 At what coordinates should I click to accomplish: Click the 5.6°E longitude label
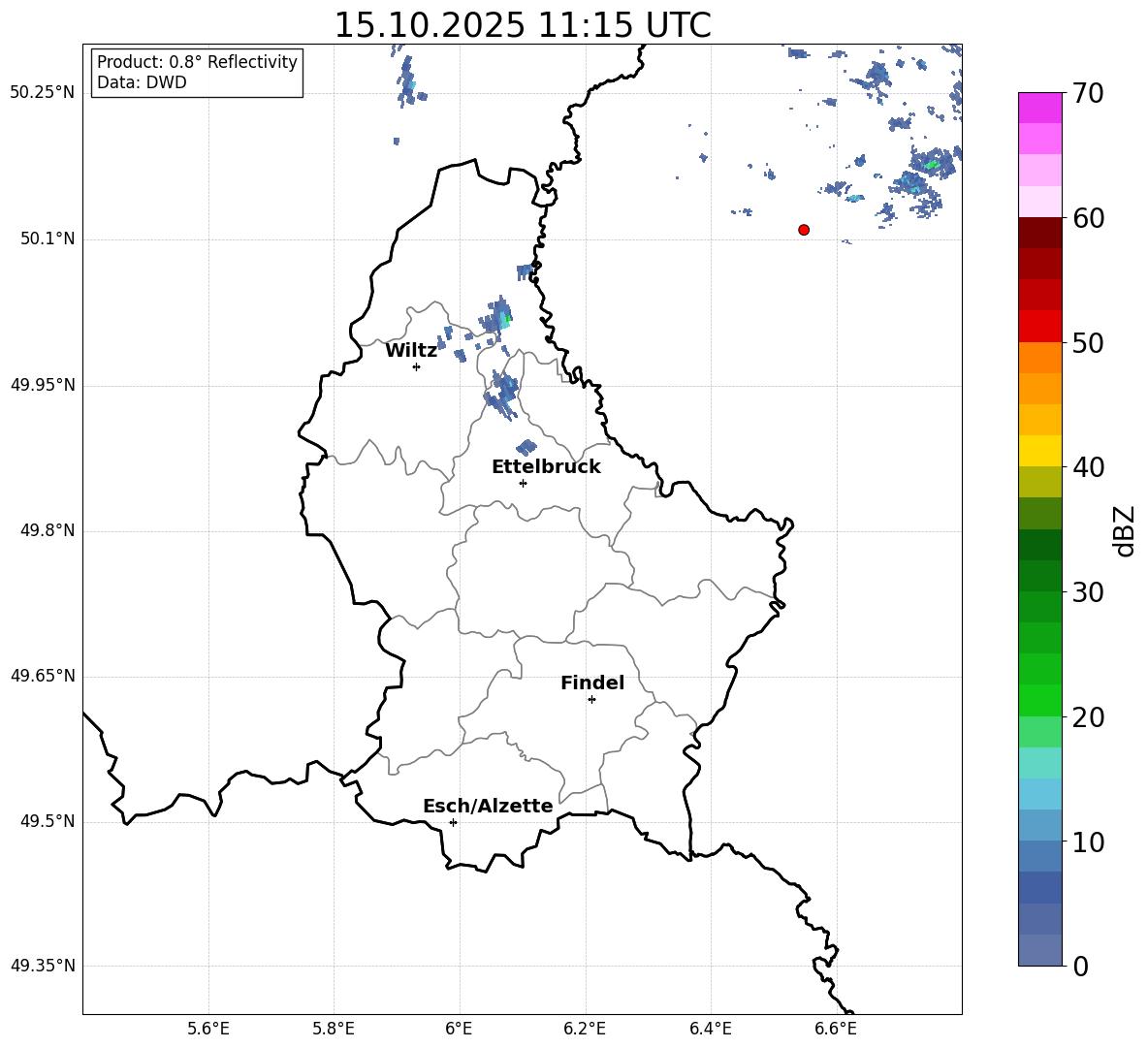[208, 1029]
